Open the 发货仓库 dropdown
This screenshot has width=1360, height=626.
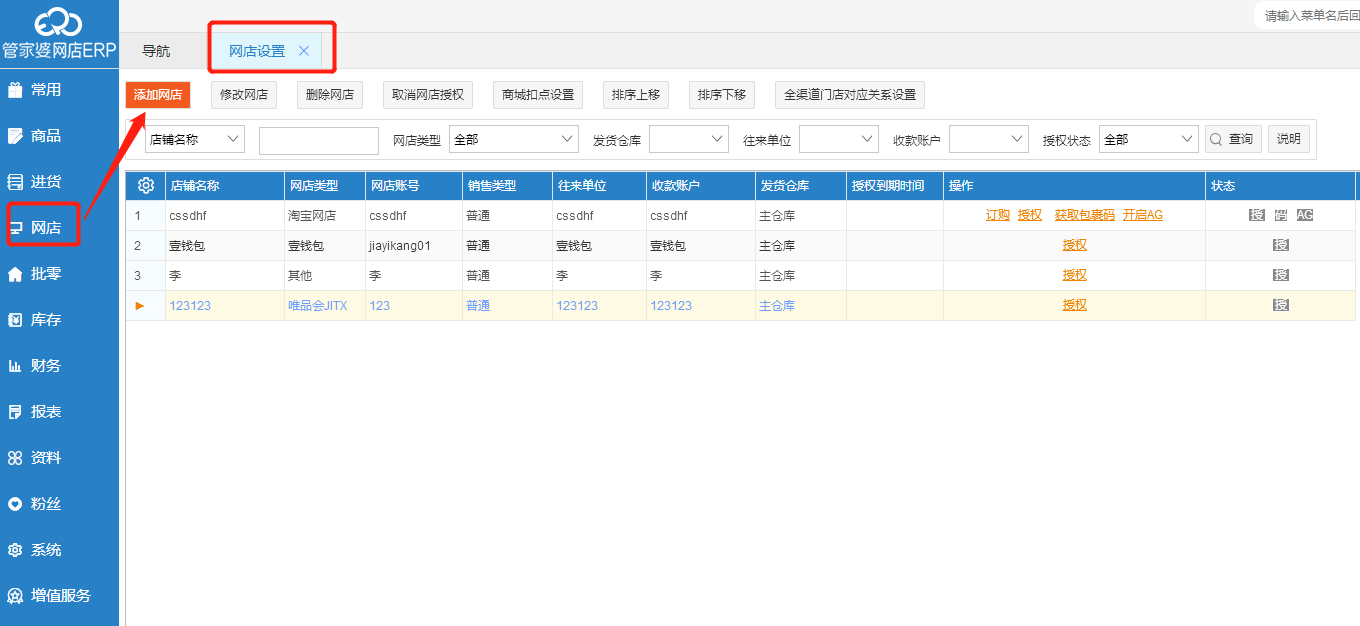[x=689, y=139]
